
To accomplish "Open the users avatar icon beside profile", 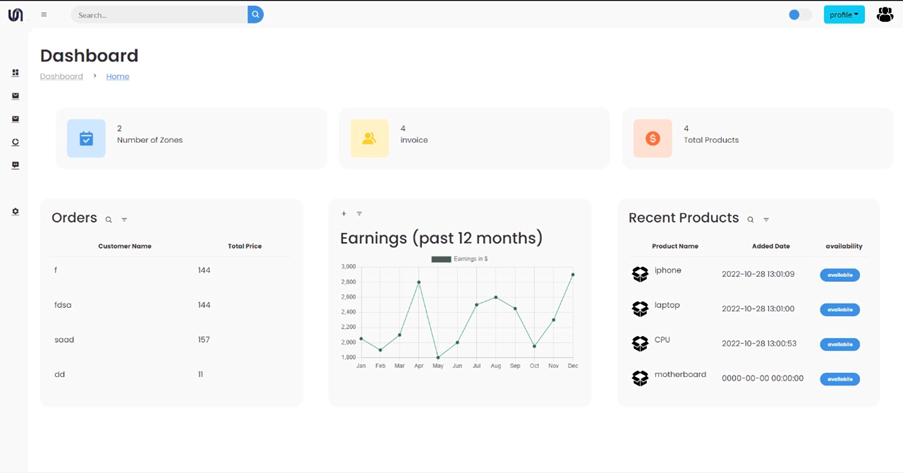I will tap(885, 14).
